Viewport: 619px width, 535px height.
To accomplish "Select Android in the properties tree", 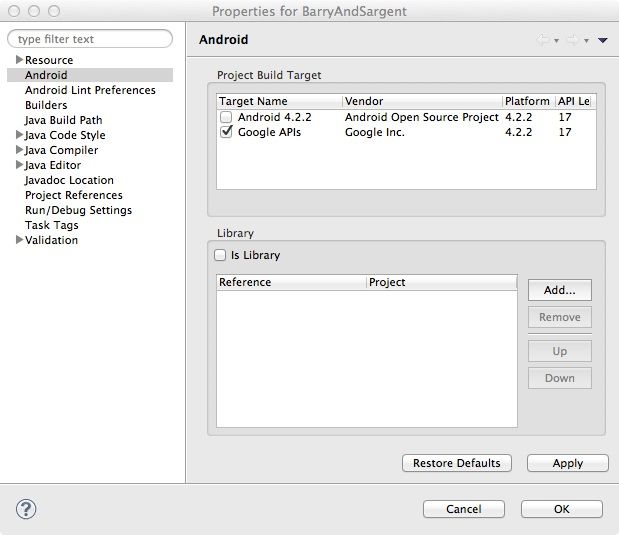I will [90, 75].
